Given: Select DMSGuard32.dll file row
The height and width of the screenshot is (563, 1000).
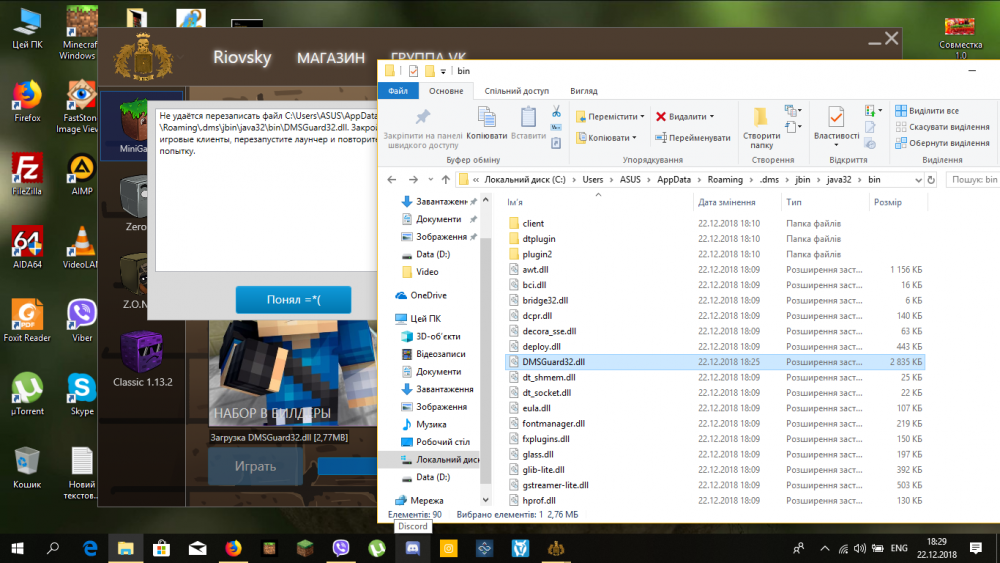Looking at the screenshot, I should click(x=715, y=362).
